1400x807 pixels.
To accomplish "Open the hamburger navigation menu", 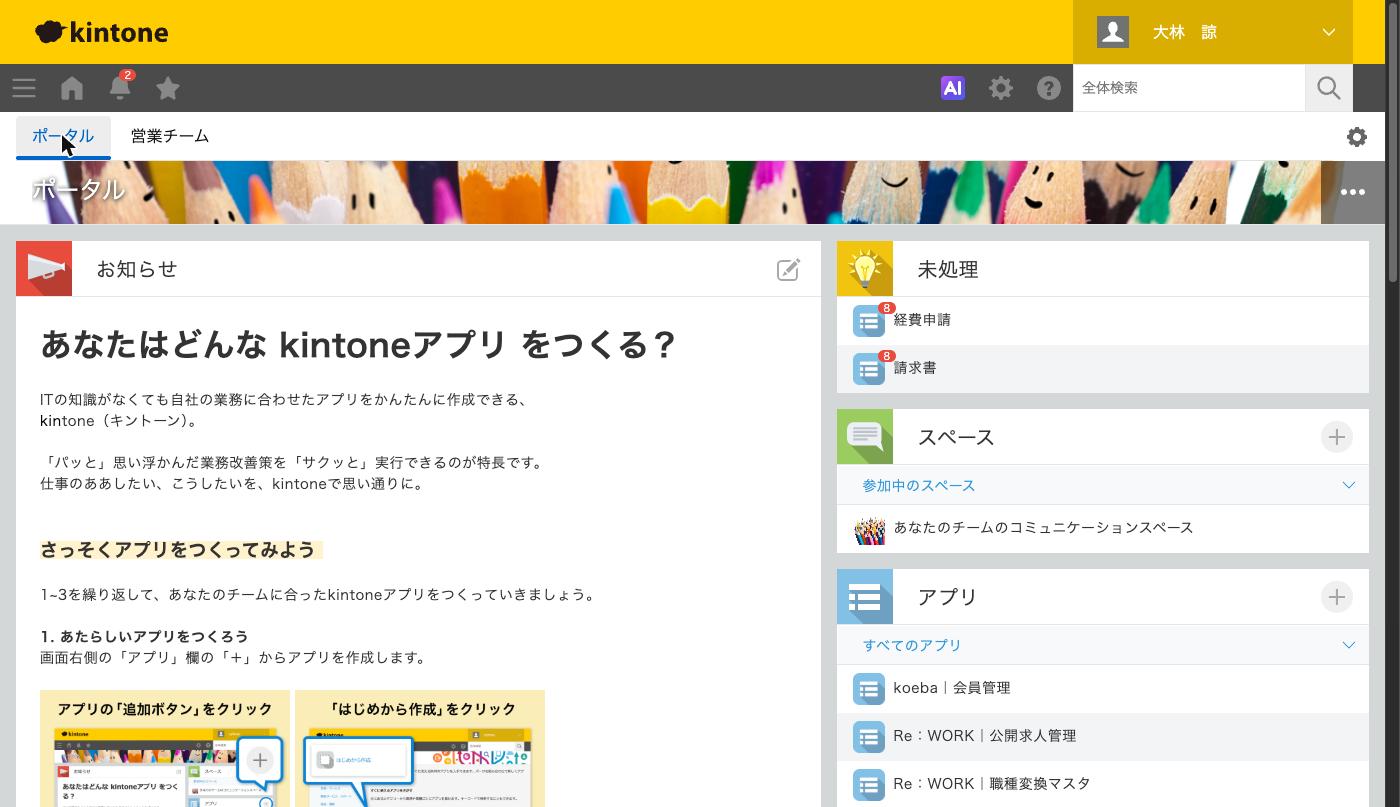I will click(x=24, y=88).
